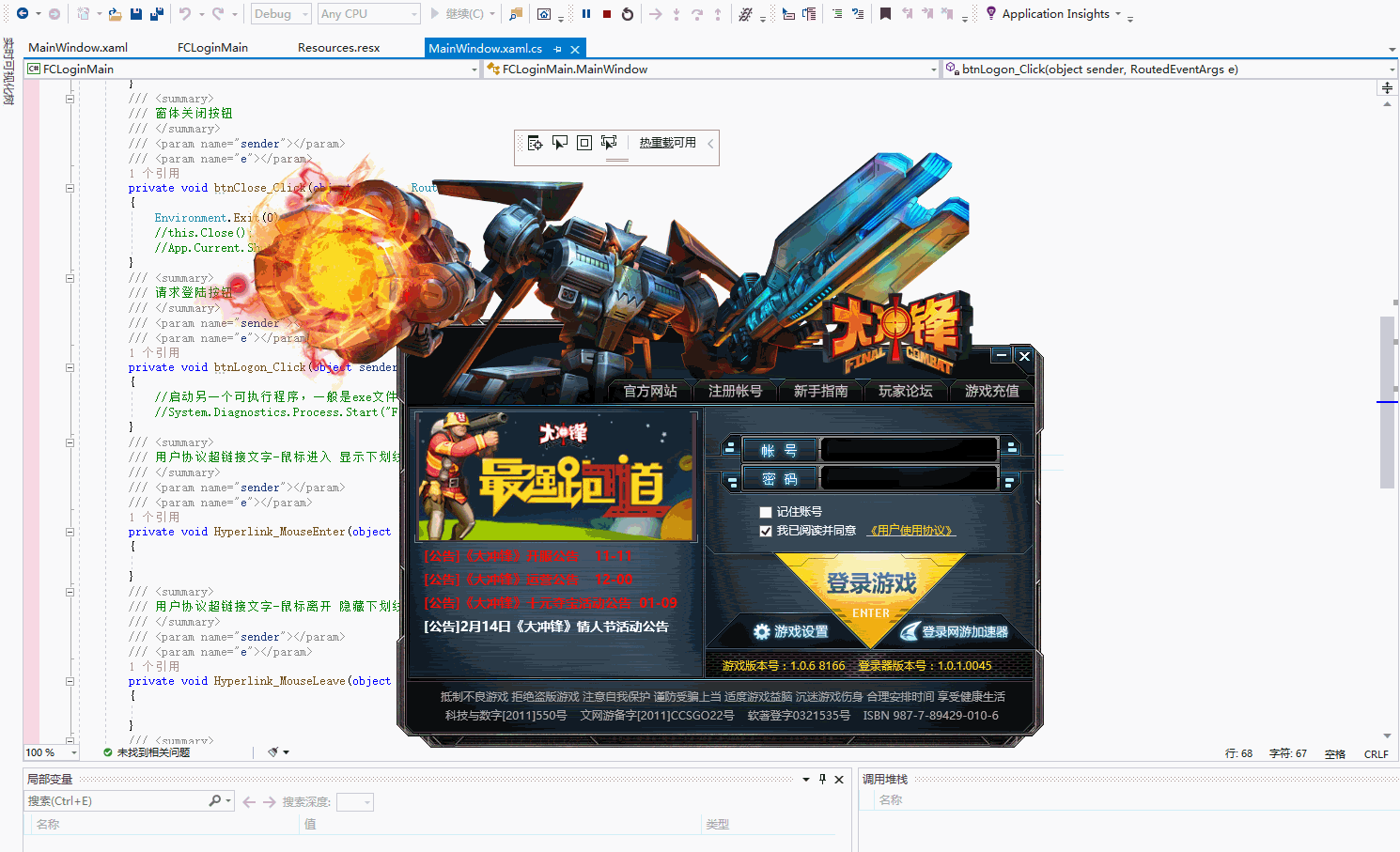The height and width of the screenshot is (852, 1400).
Task: Enable select element in running app
Action: (560, 143)
